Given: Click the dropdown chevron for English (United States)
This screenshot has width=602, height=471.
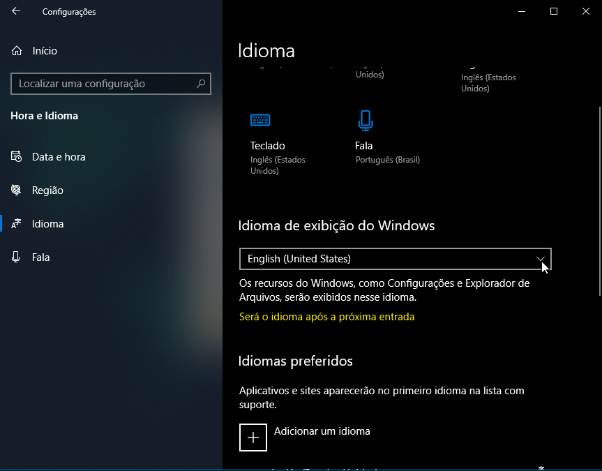Looking at the screenshot, I should coord(540,259).
